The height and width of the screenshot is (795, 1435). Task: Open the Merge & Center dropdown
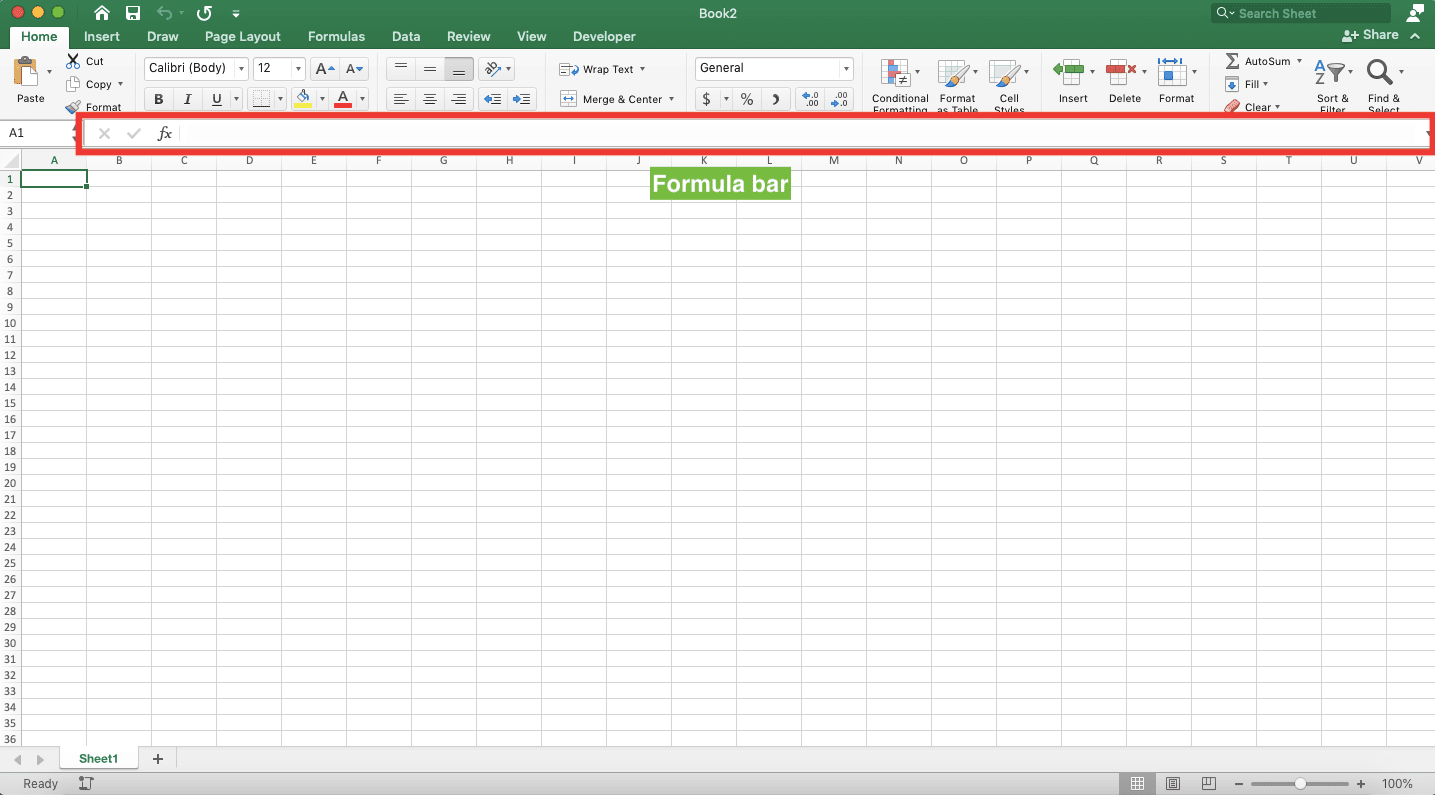[671, 99]
